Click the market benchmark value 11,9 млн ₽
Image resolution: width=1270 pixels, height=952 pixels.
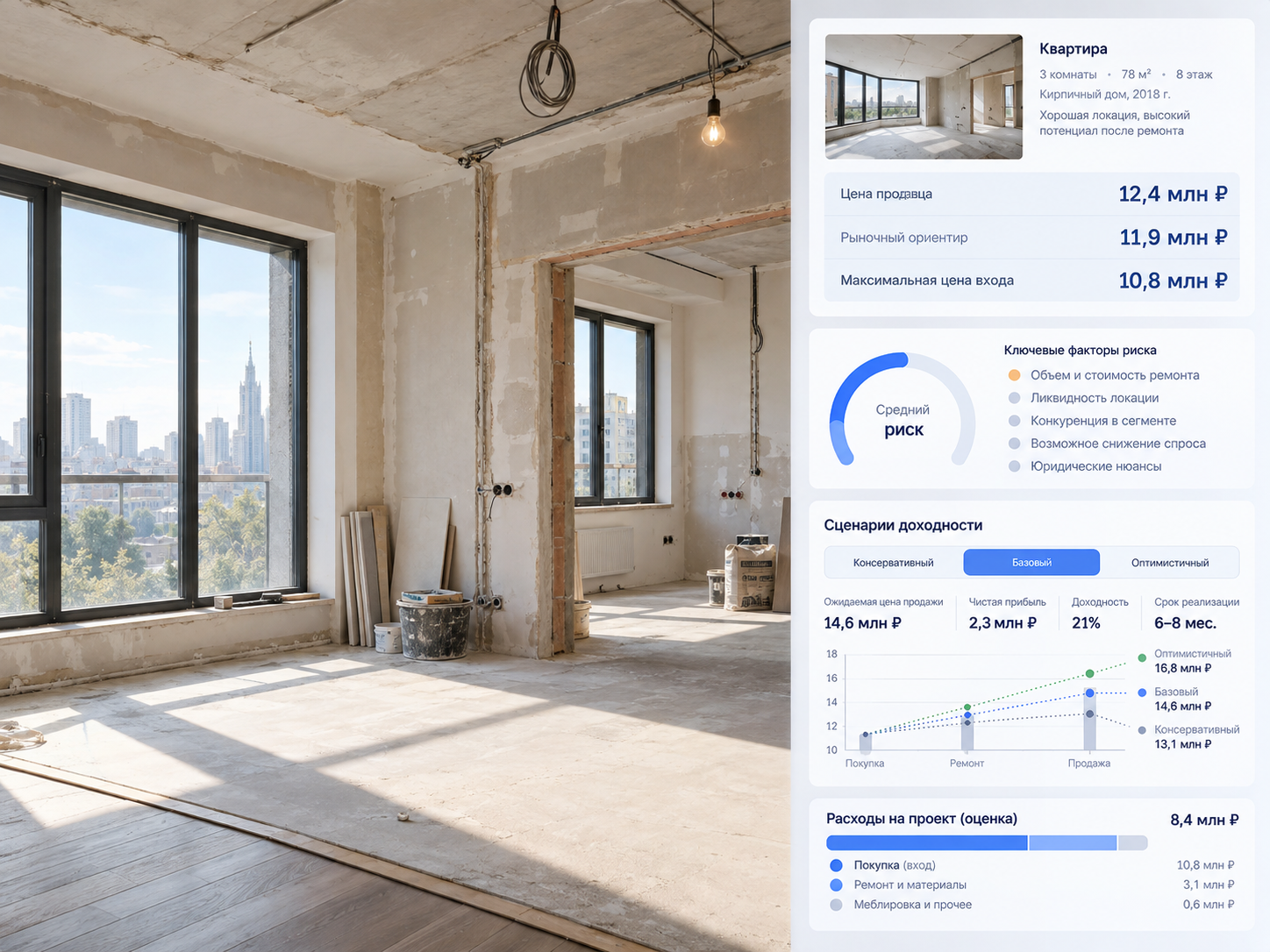1174,238
